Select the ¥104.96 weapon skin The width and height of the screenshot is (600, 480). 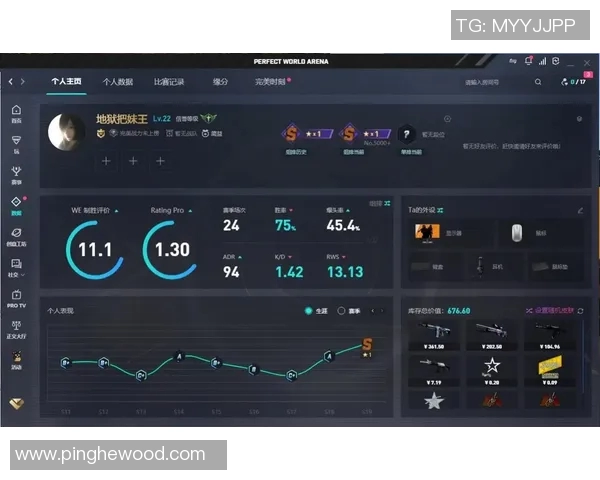pos(549,335)
